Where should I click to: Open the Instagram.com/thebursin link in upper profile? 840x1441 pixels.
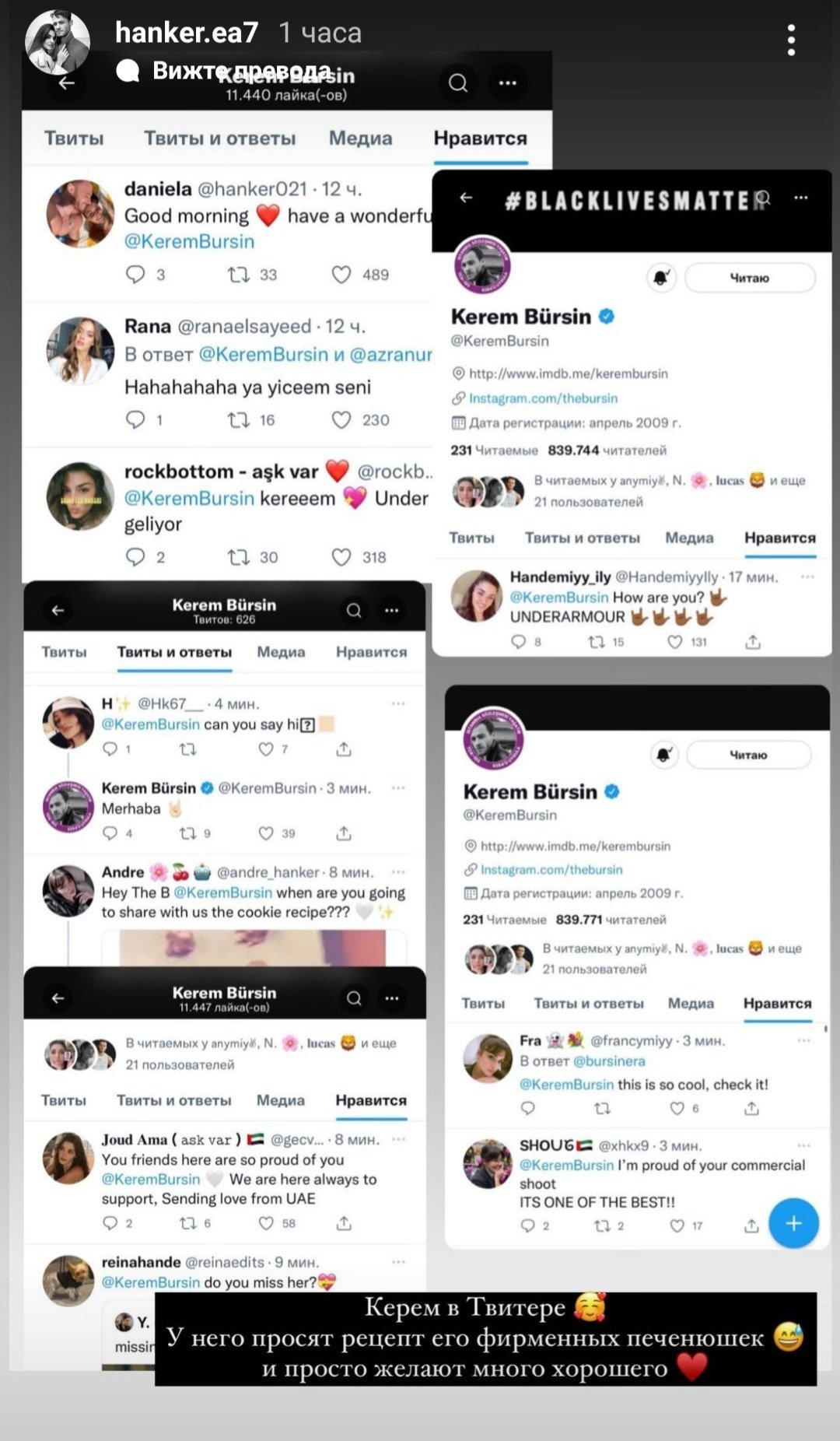pos(543,398)
